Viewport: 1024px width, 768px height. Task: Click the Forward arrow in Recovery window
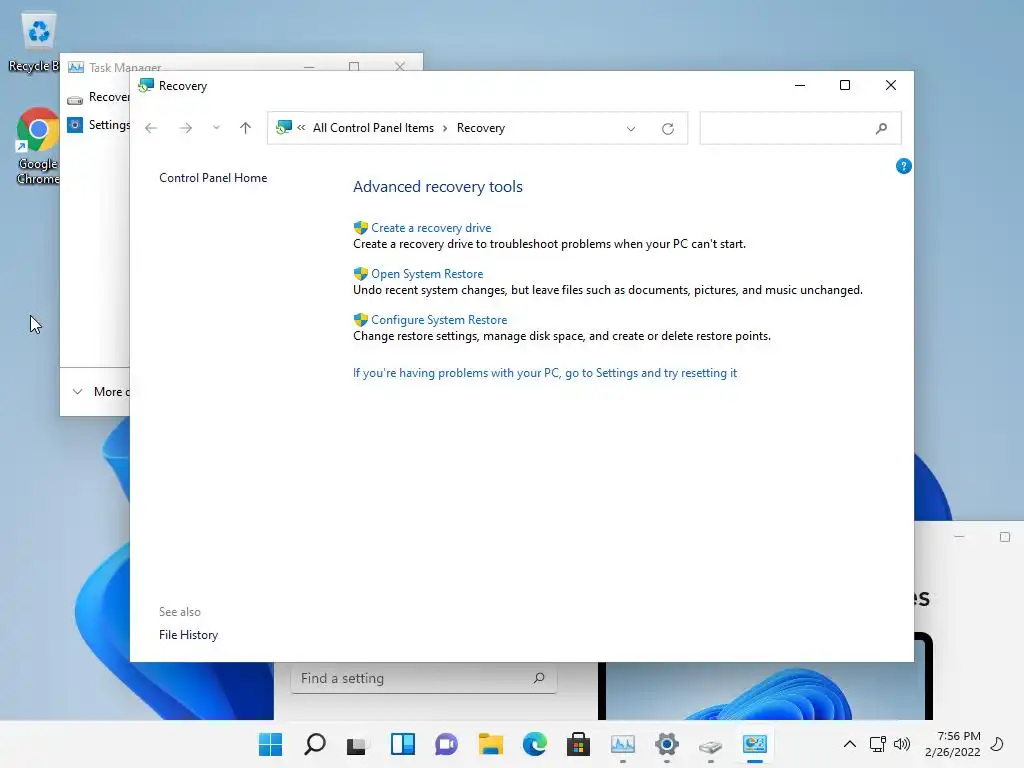tap(186, 128)
